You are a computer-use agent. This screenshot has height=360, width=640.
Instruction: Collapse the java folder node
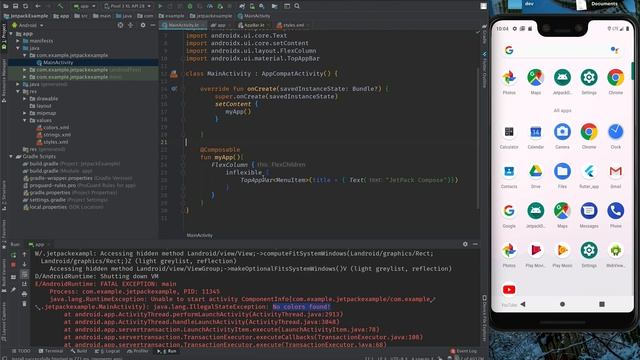[18, 48]
